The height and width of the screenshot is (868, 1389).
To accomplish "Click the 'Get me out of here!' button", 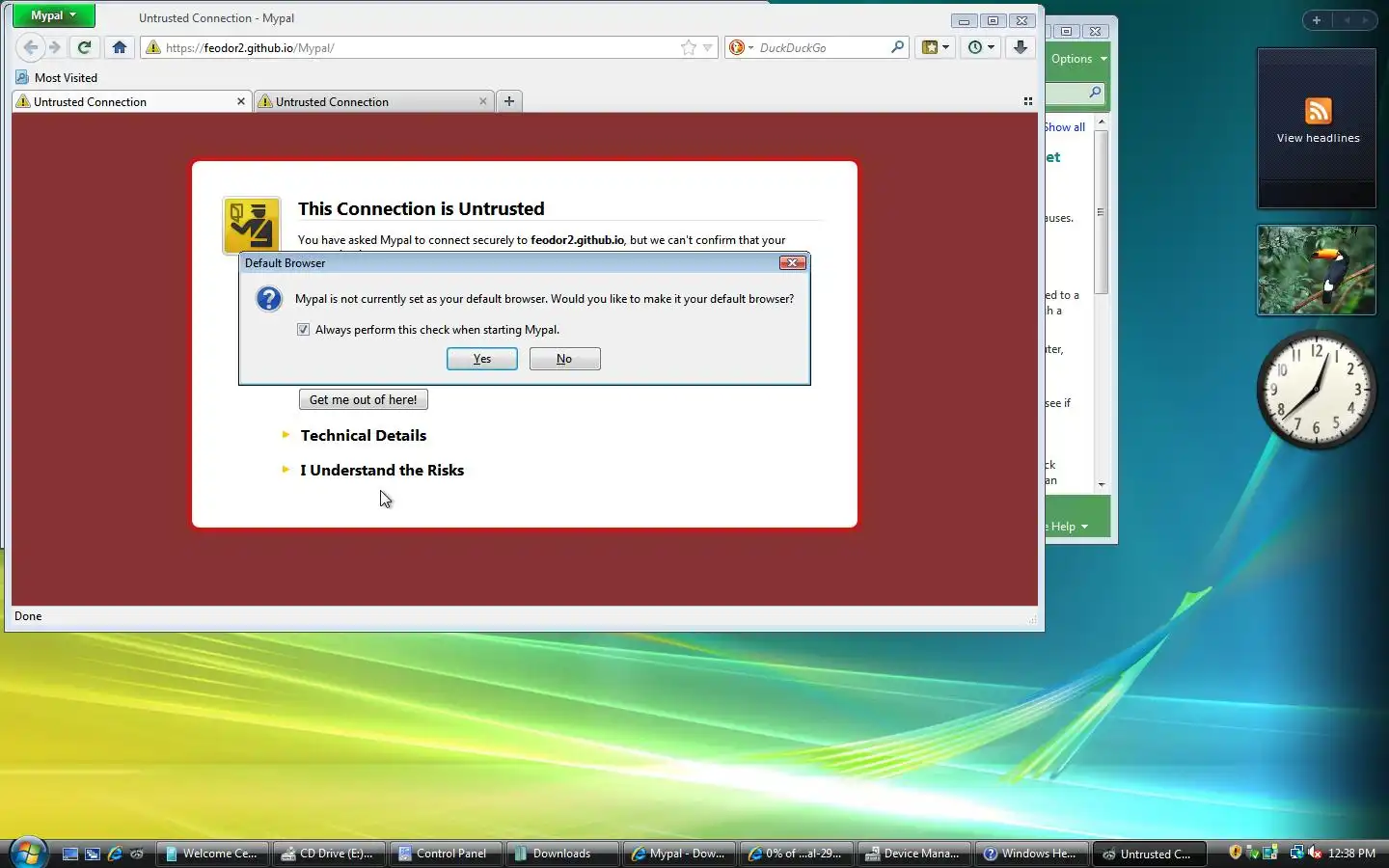I will (363, 399).
